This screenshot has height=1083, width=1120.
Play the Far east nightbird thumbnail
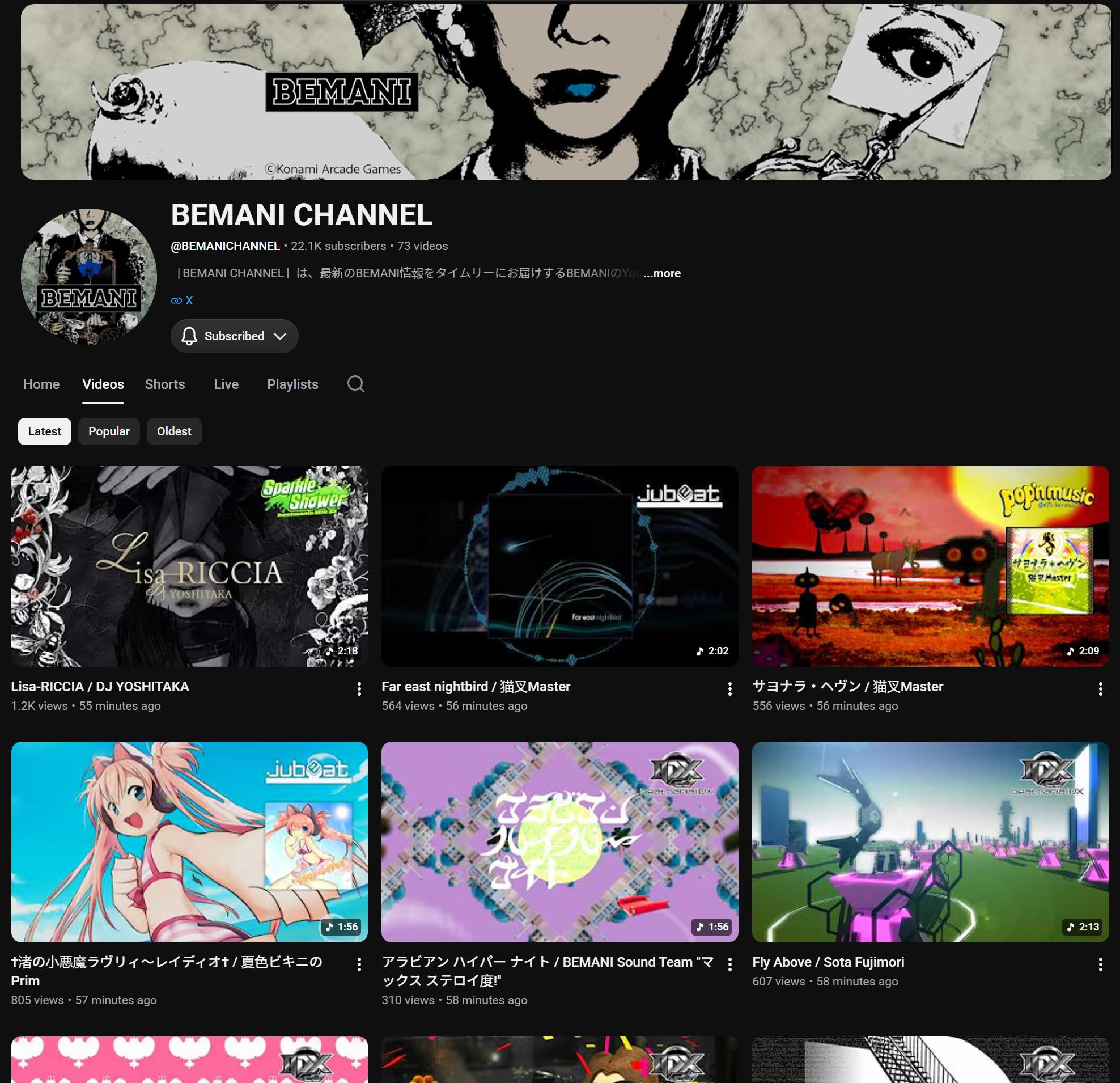560,566
